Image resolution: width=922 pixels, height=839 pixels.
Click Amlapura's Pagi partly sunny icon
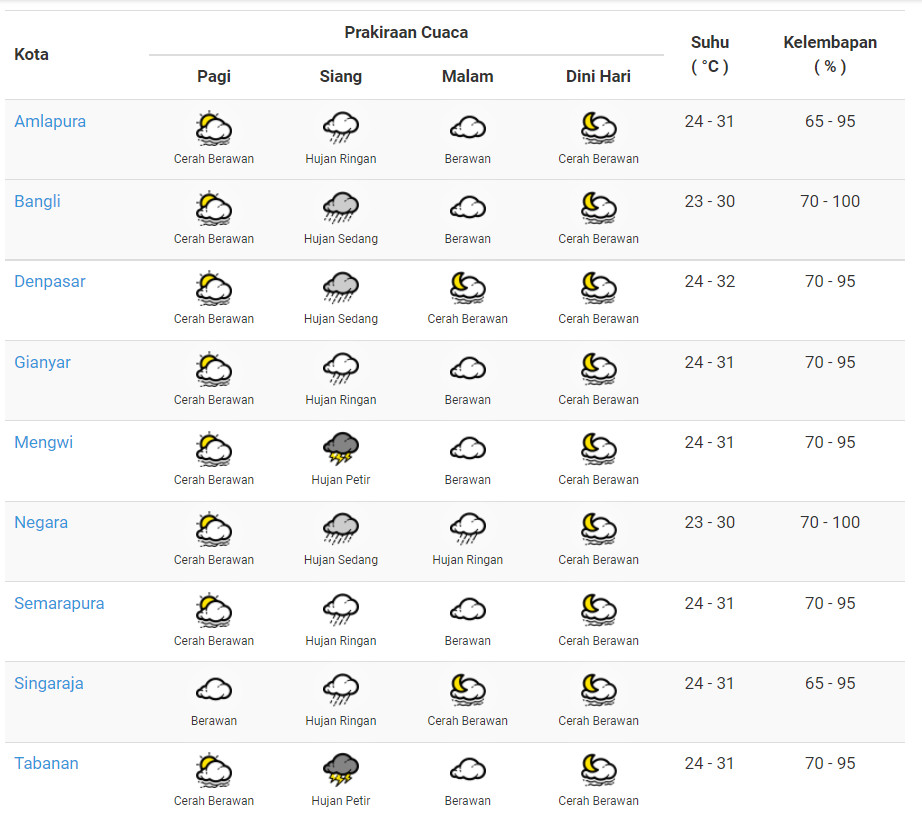tap(214, 128)
